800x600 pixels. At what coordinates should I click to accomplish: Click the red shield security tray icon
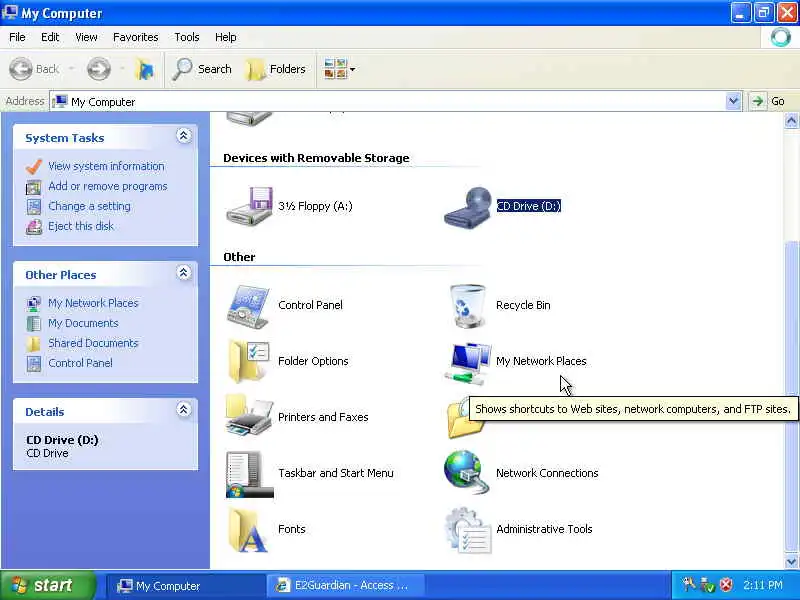coord(726,585)
